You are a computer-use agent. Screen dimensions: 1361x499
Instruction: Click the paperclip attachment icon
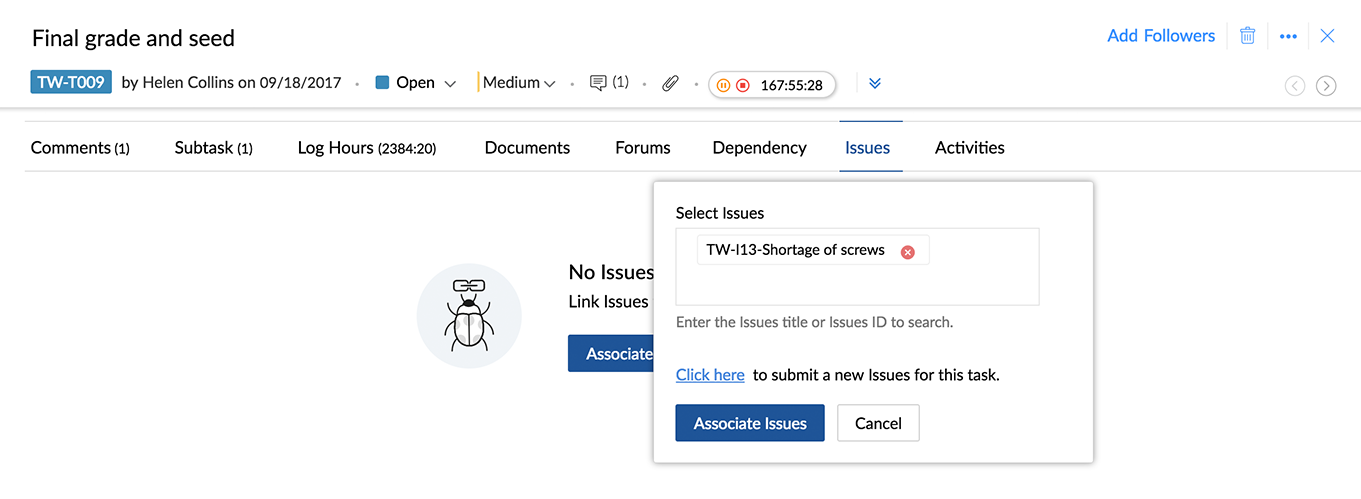(670, 84)
